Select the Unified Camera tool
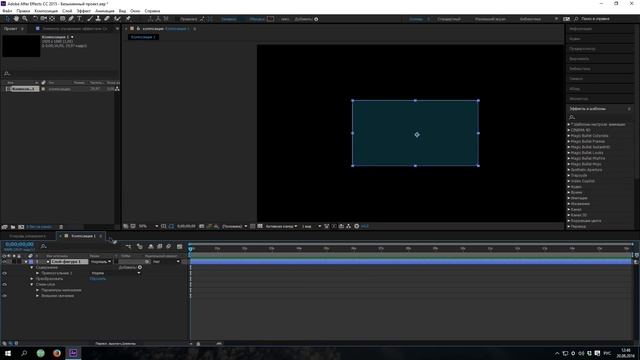This screenshot has height=360, width=640. click(x=44, y=19)
